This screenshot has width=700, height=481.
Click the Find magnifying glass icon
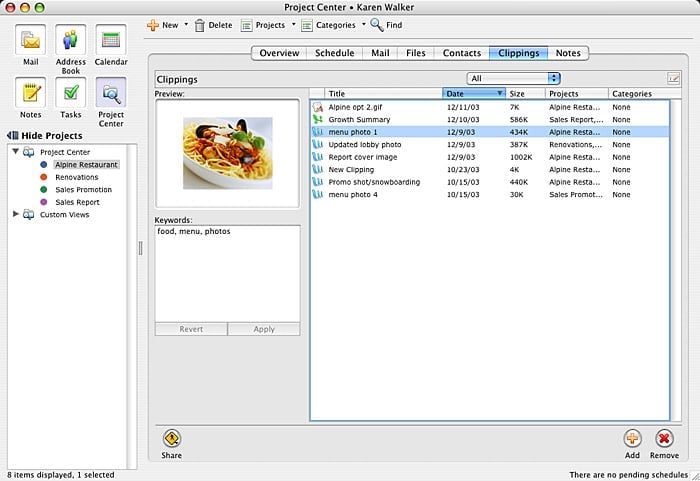[377, 25]
